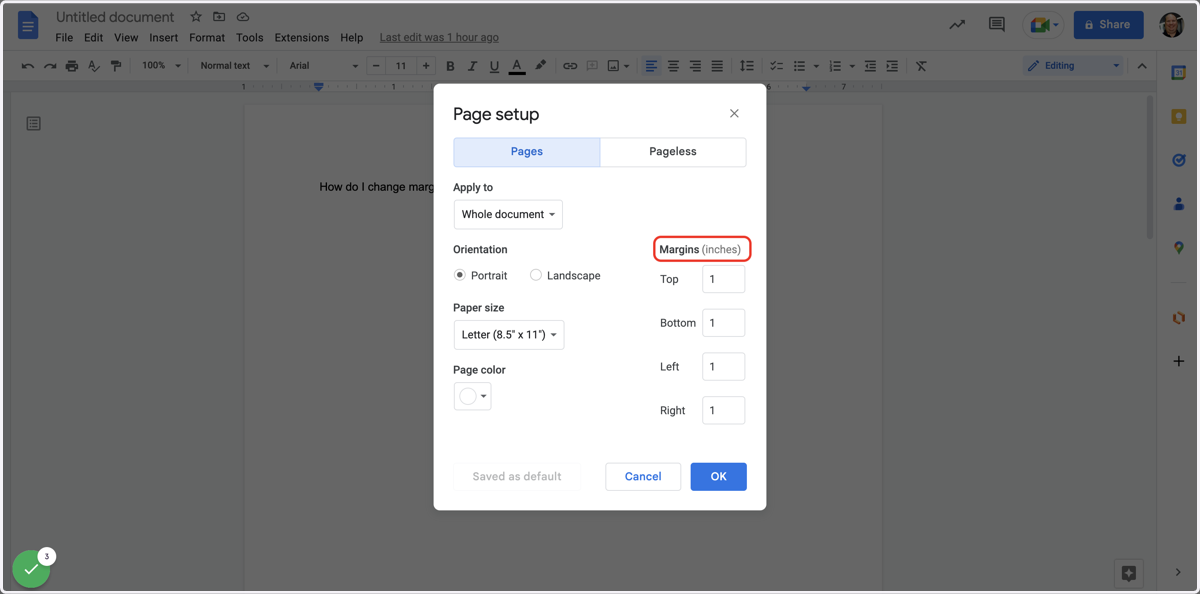The width and height of the screenshot is (1200, 594).
Task: Open Google Maps side panel
Action: [x=1179, y=247]
